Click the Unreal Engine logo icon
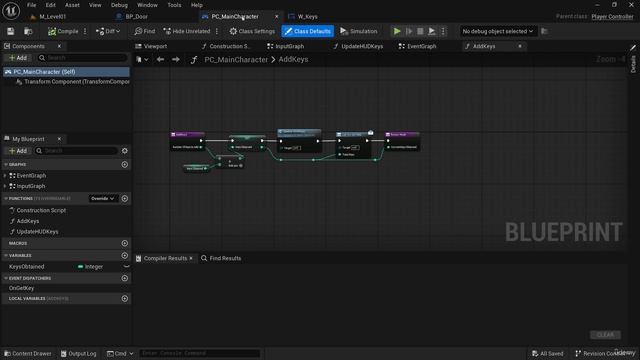Viewport: 640px width, 360px height. coord(11,11)
